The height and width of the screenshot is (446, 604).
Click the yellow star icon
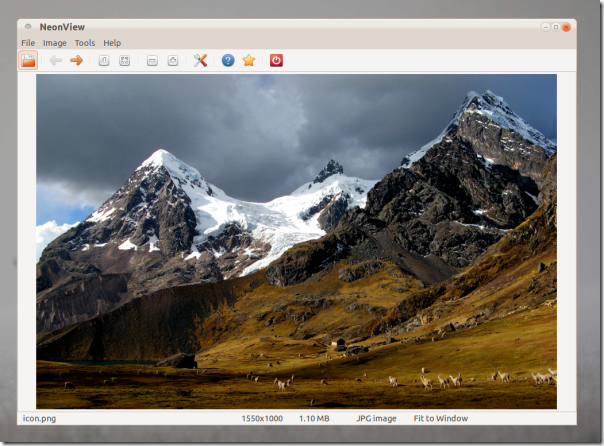tap(249, 60)
